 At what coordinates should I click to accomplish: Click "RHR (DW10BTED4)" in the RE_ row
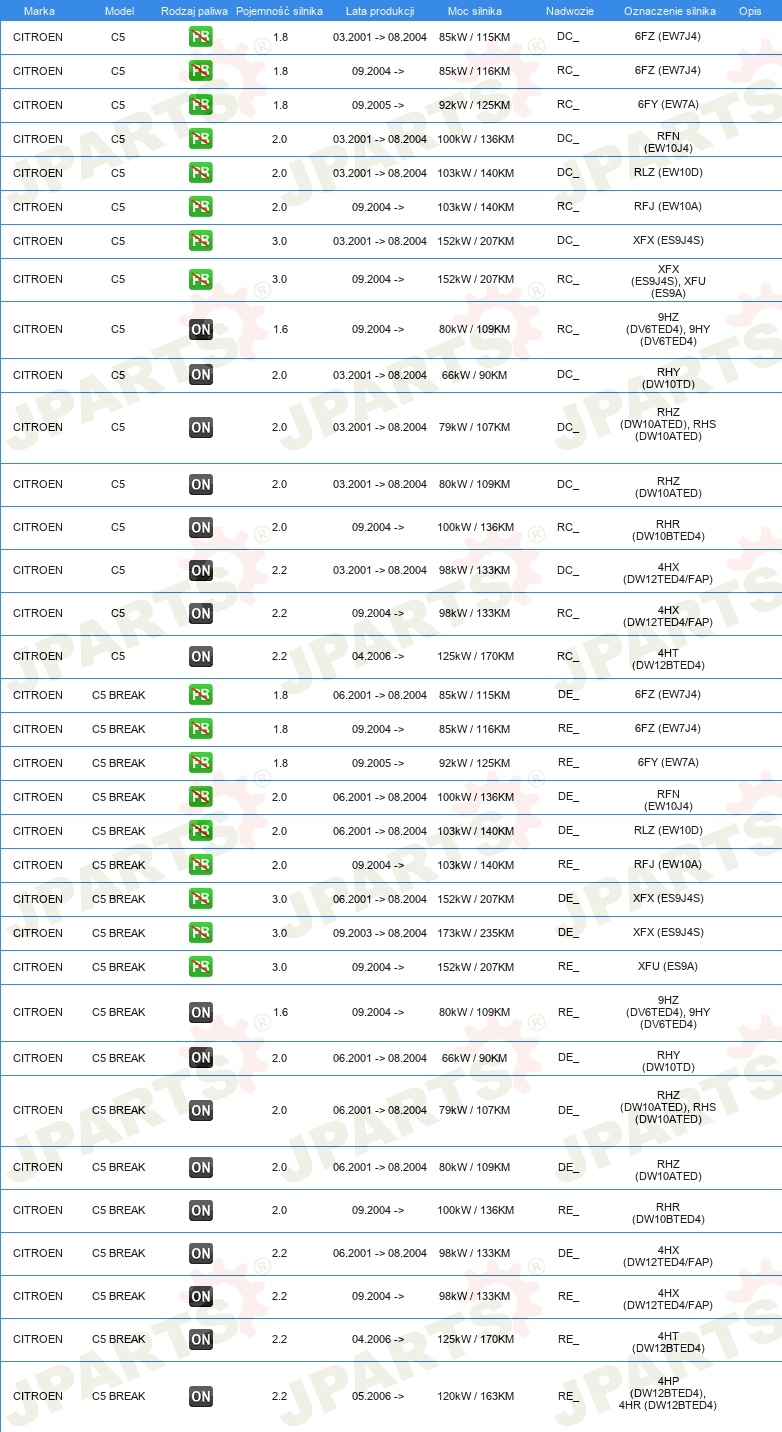(668, 1213)
